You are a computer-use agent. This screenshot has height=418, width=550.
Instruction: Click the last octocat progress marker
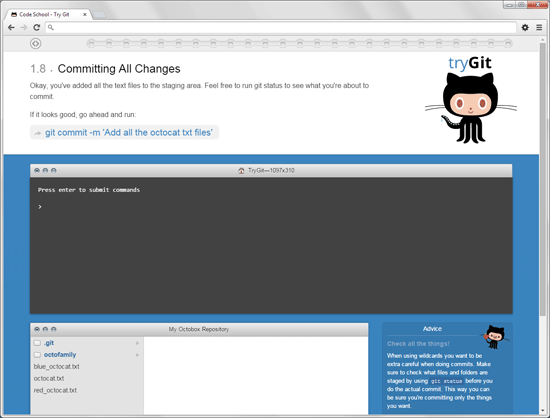(x=508, y=43)
